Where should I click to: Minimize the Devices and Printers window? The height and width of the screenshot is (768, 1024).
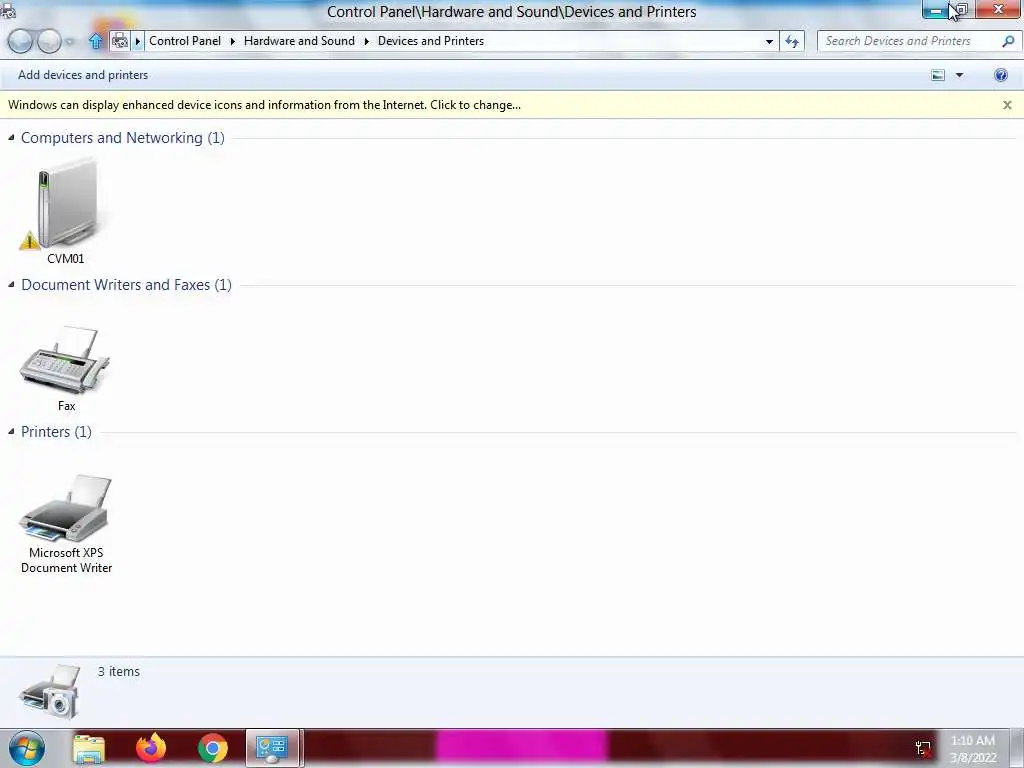pyautogui.click(x=935, y=10)
